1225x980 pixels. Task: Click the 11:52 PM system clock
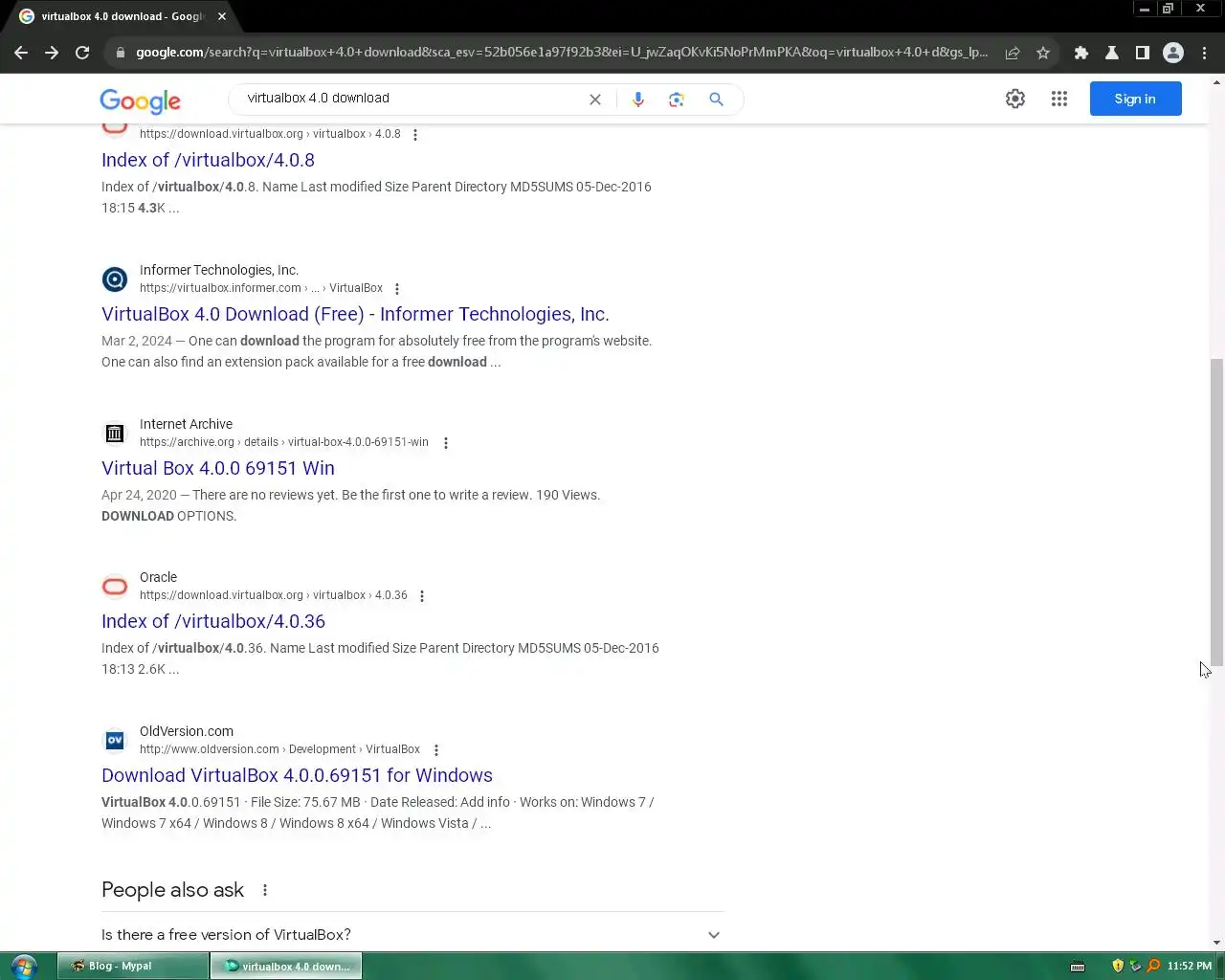click(1190, 966)
